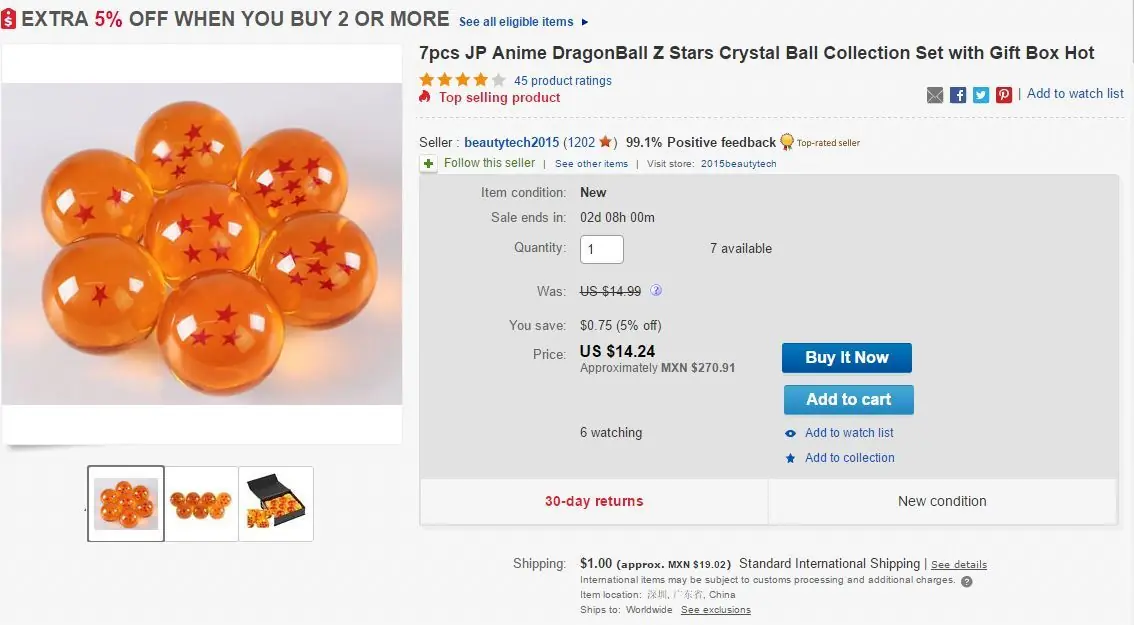Expand shipping See details link

point(959,564)
